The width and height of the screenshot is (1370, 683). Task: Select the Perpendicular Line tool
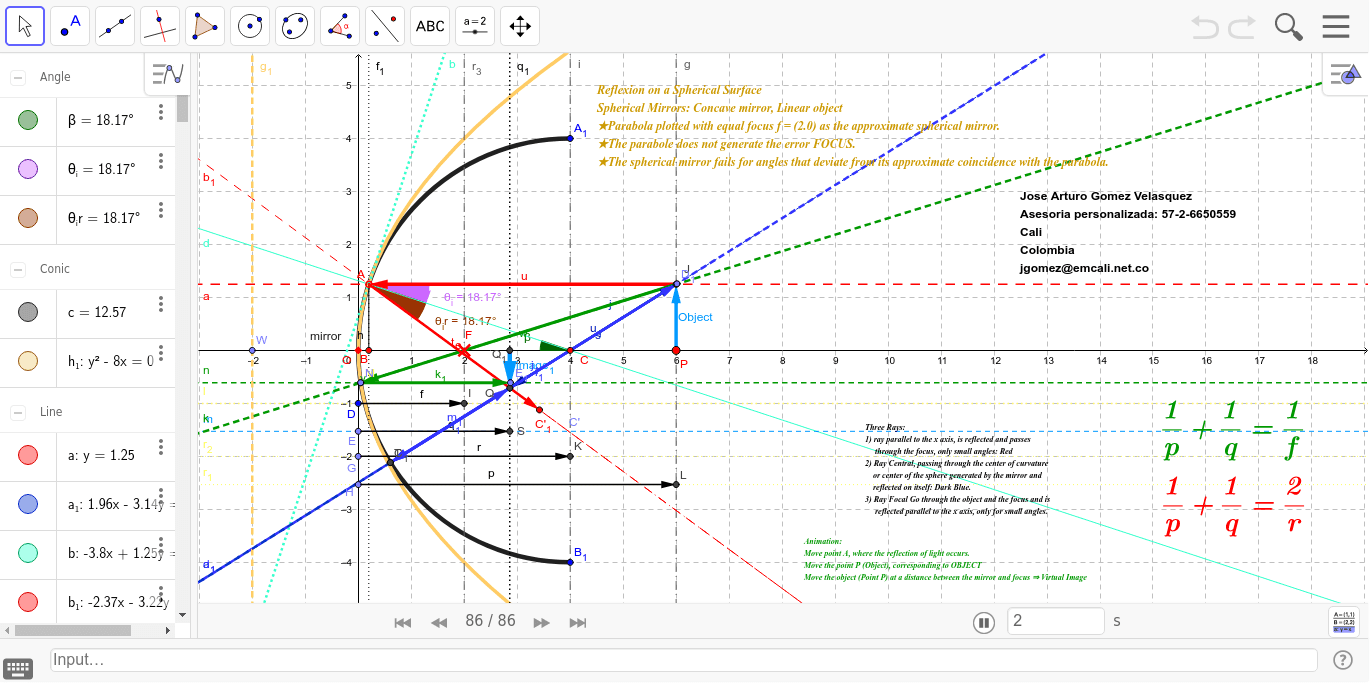pyautogui.click(x=160, y=25)
